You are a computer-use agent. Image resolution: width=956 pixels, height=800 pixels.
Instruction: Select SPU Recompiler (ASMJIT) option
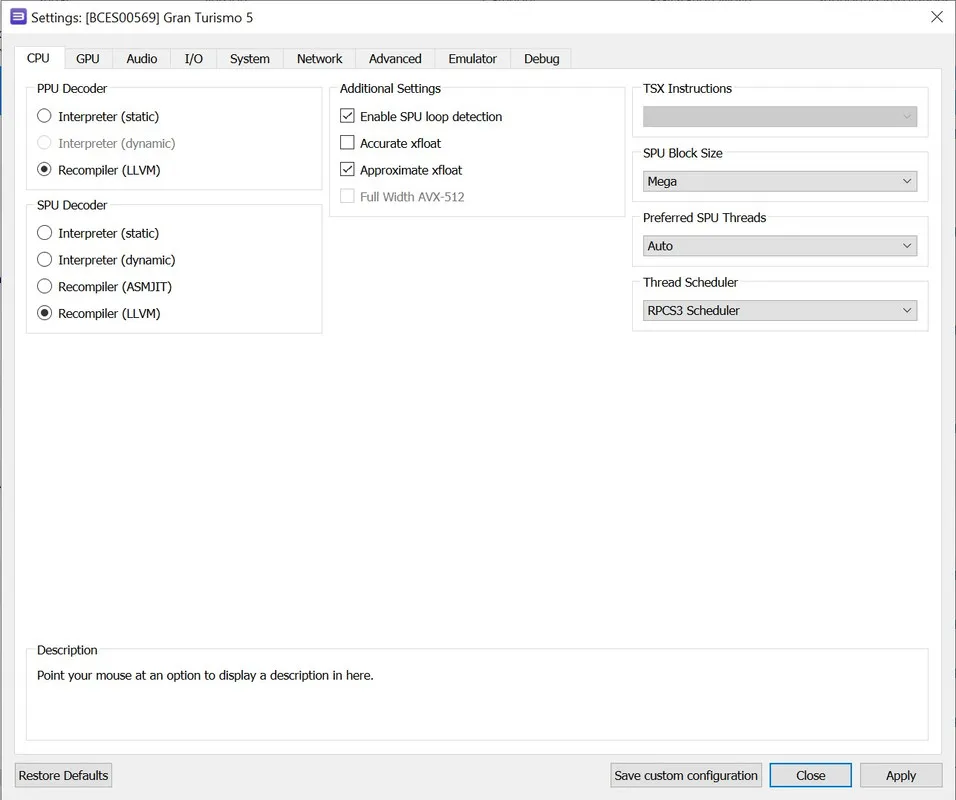tap(104, 287)
